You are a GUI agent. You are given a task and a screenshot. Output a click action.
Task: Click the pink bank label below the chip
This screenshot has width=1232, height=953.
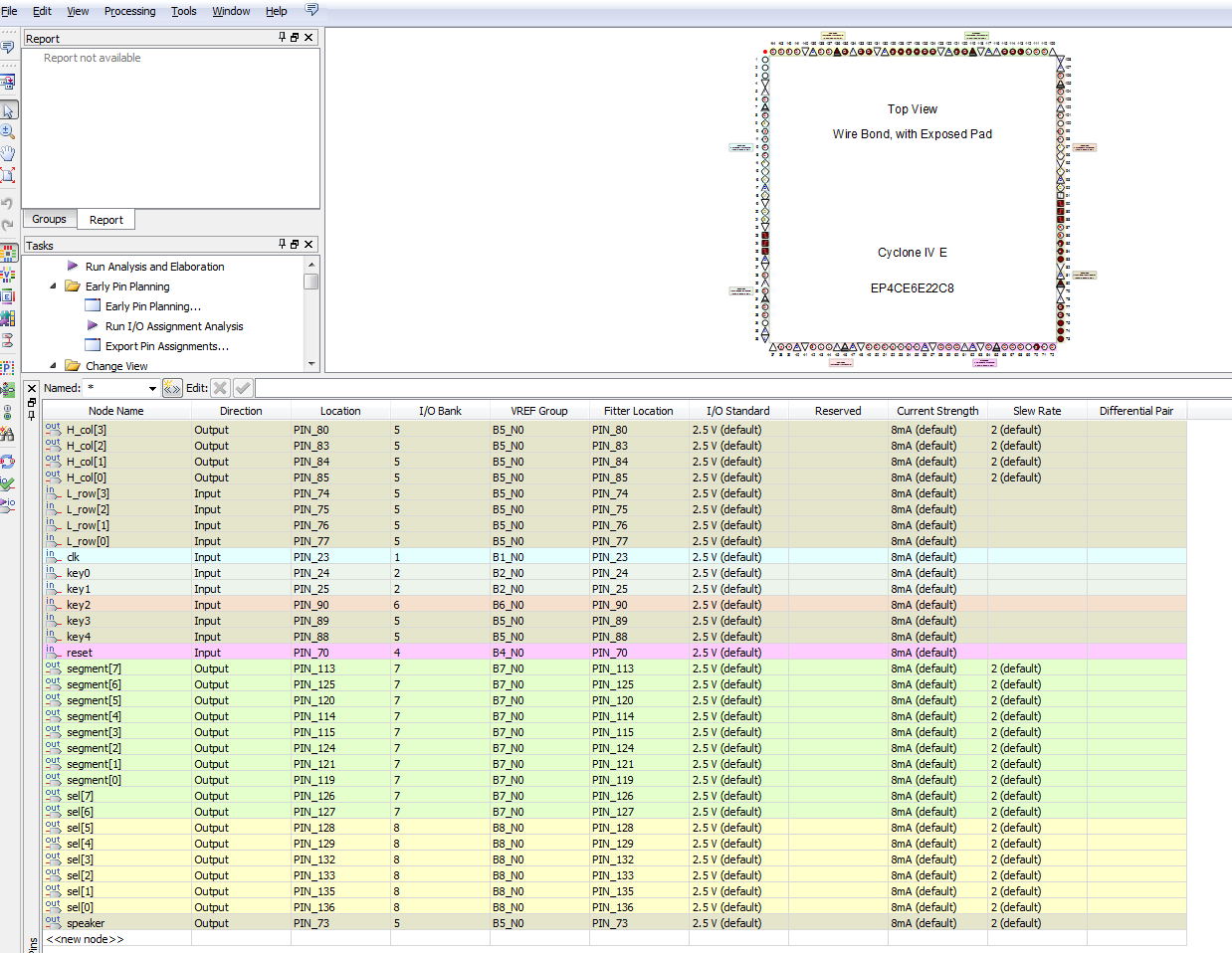(x=984, y=363)
